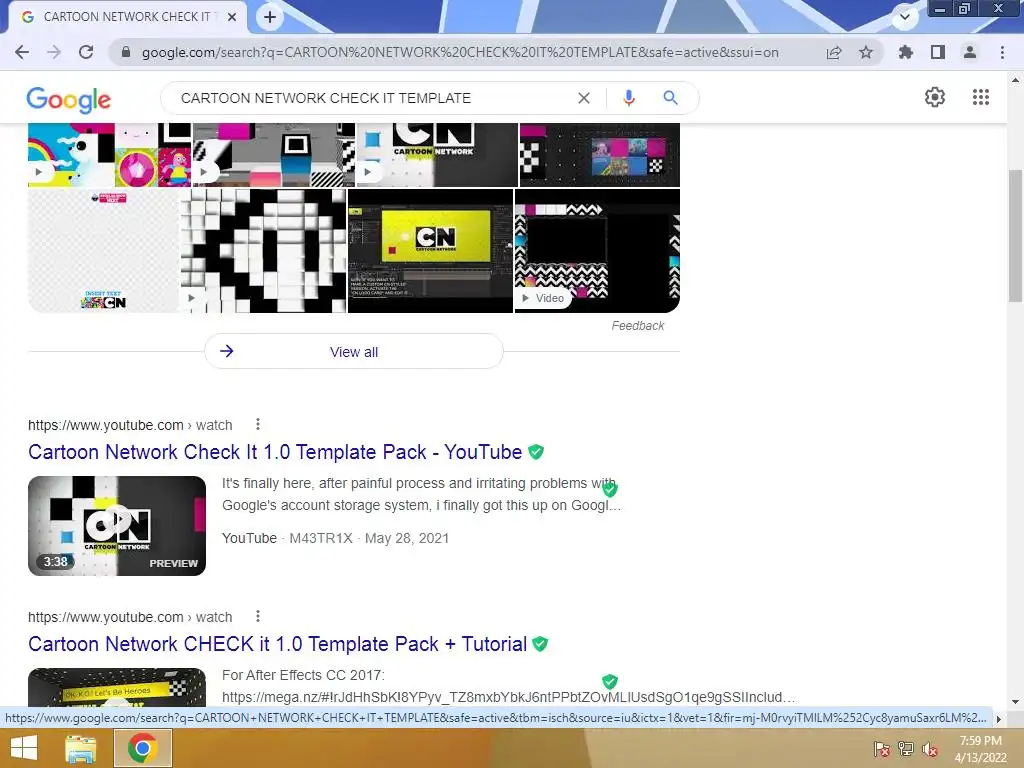Viewport: 1024px width, 768px height.
Task: Click Chrome icon in taskbar
Action: pos(143,748)
